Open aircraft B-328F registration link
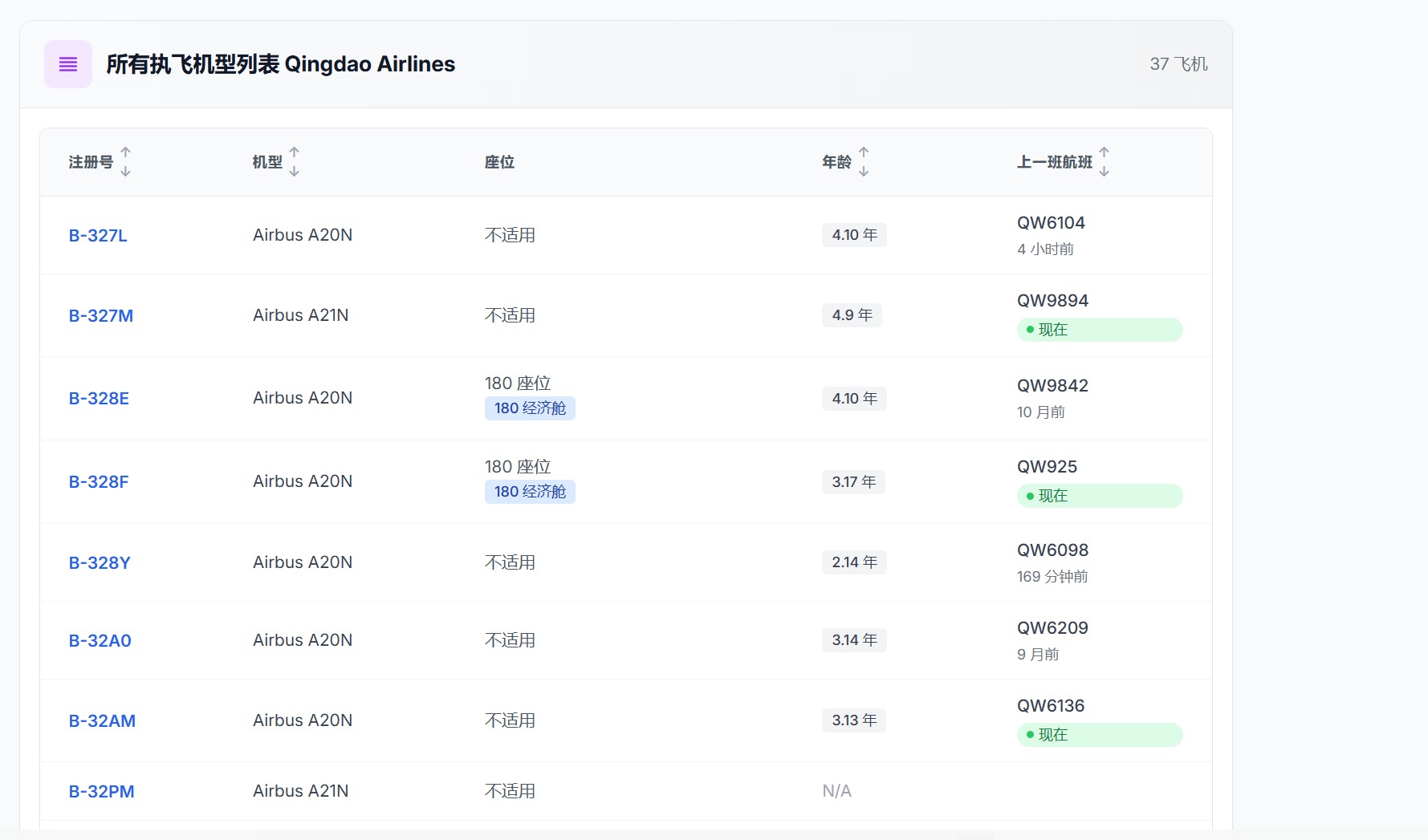This screenshot has width=1428, height=840. tap(99, 481)
